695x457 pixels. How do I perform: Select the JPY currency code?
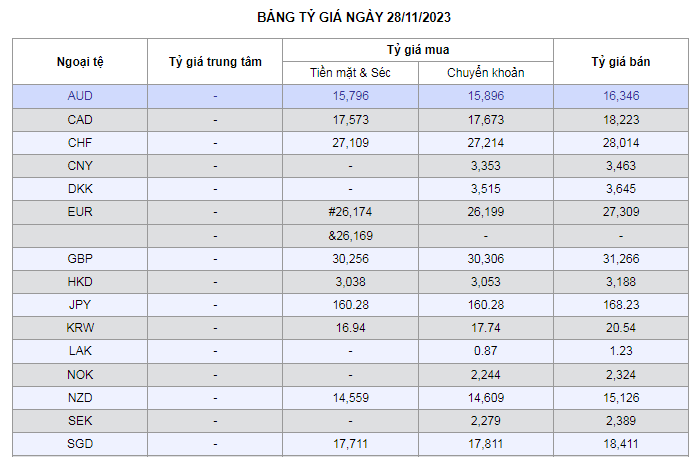(x=80, y=304)
